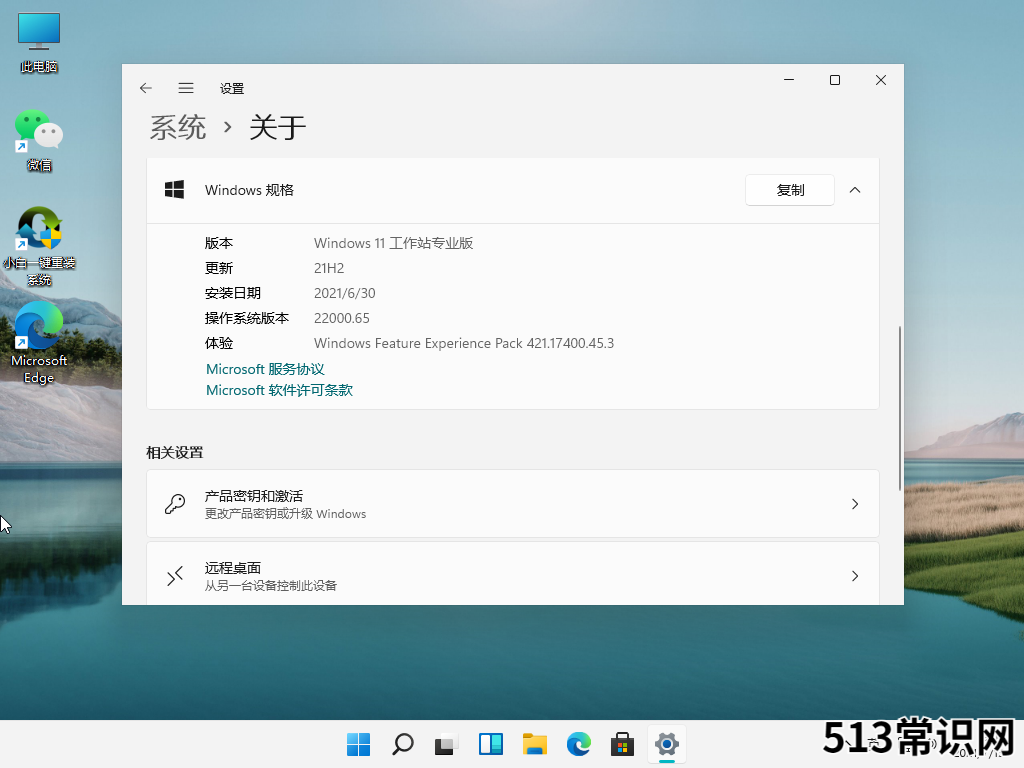Launch File Explorer from taskbar
The image size is (1024, 768).
(x=535, y=744)
